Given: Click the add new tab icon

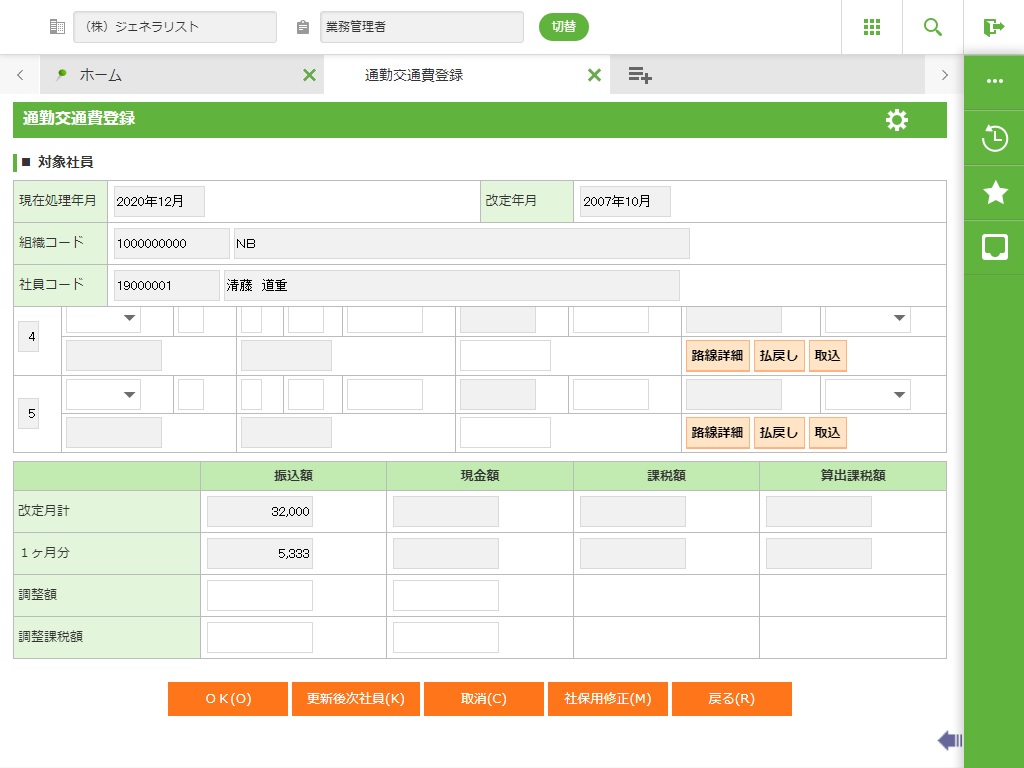Looking at the screenshot, I should click(640, 75).
